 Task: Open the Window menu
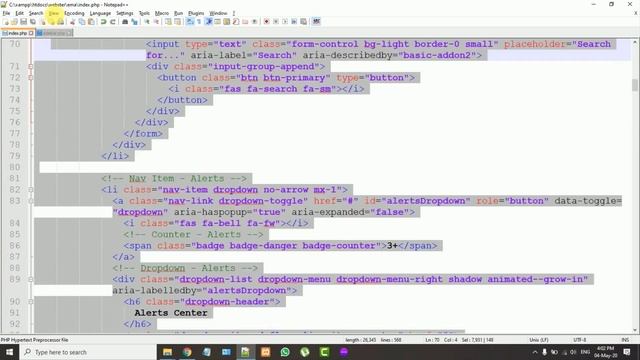point(218,13)
